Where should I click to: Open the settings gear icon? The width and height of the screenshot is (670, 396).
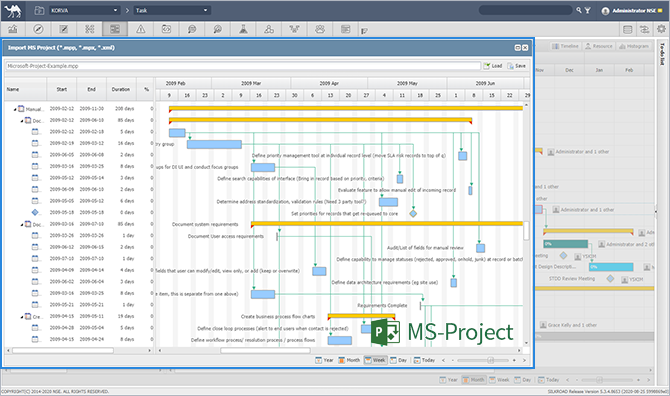(661, 29)
